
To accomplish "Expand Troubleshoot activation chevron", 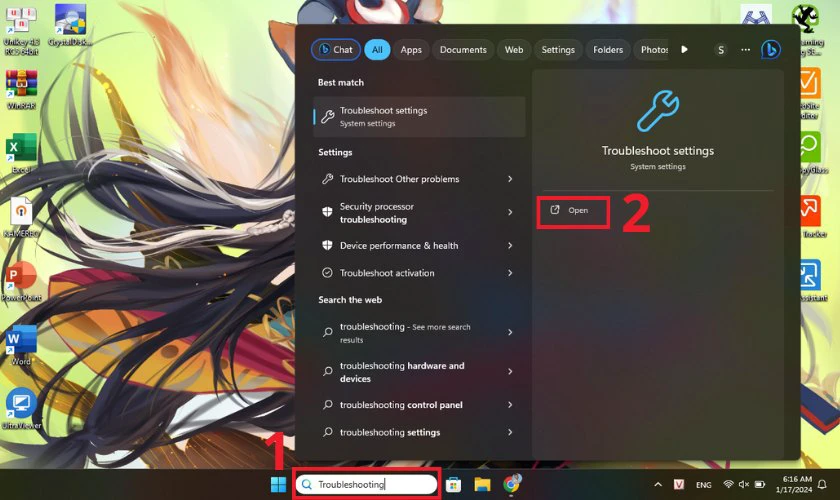I will 510,273.
